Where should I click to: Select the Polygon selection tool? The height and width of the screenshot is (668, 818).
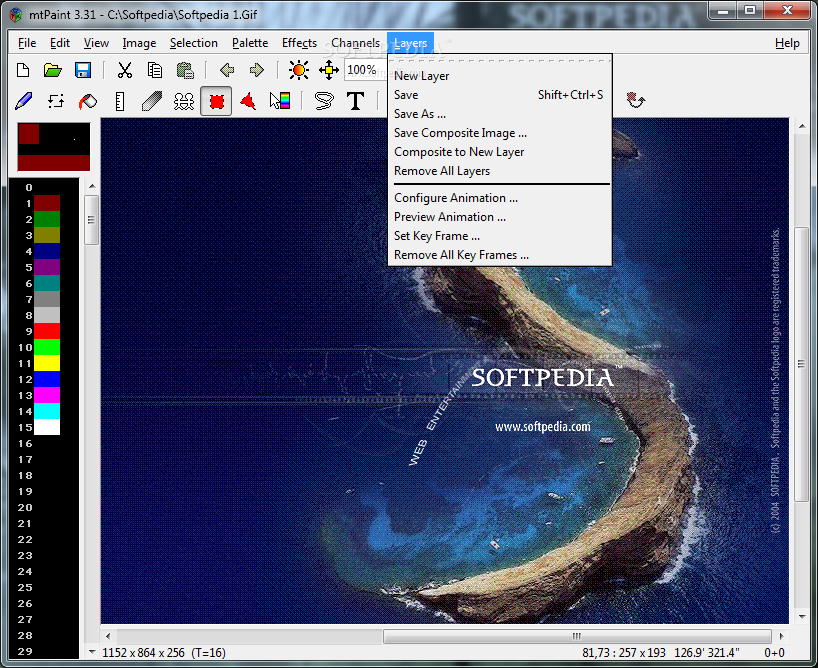pos(248,101)
